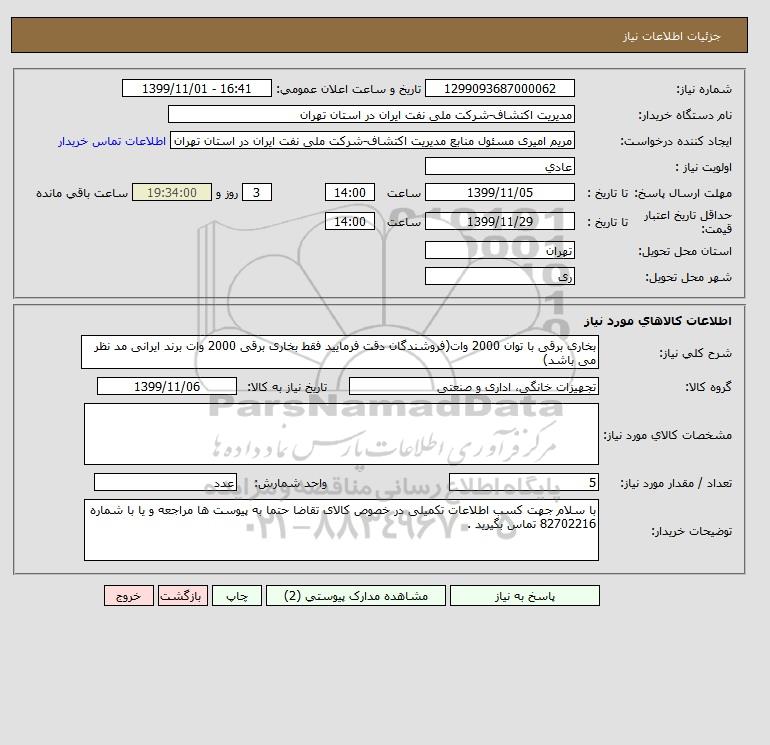Click the نام دستگاه خریدار field
This screenshot has width=770, height=745.
371,114
